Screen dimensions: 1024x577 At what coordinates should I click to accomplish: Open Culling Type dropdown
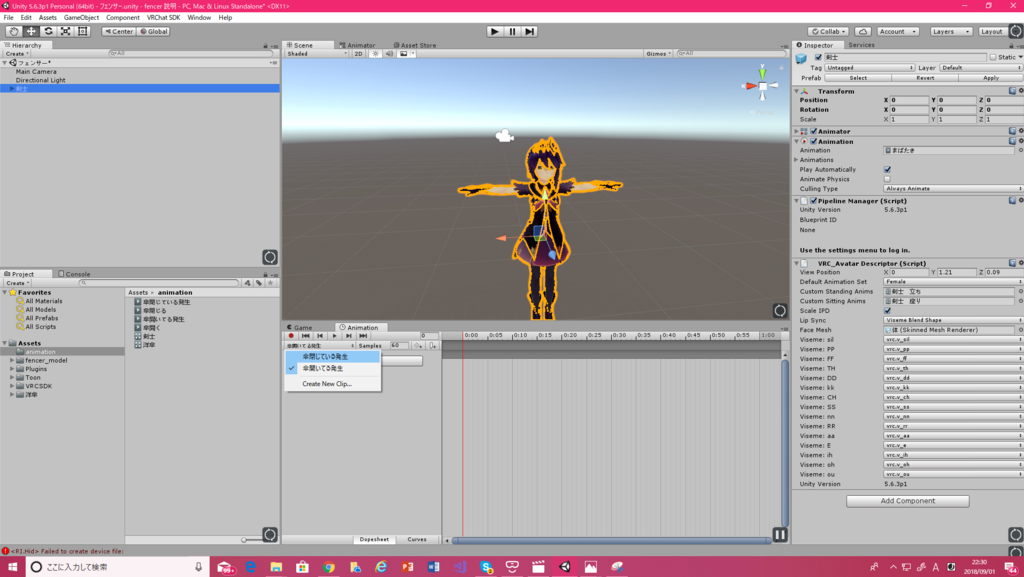953,189
